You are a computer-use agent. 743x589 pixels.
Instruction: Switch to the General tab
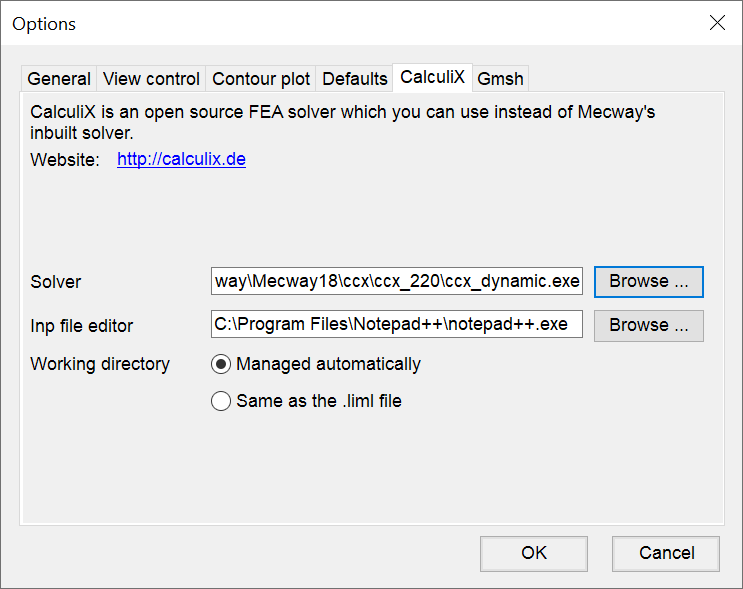tap(59, 79)
